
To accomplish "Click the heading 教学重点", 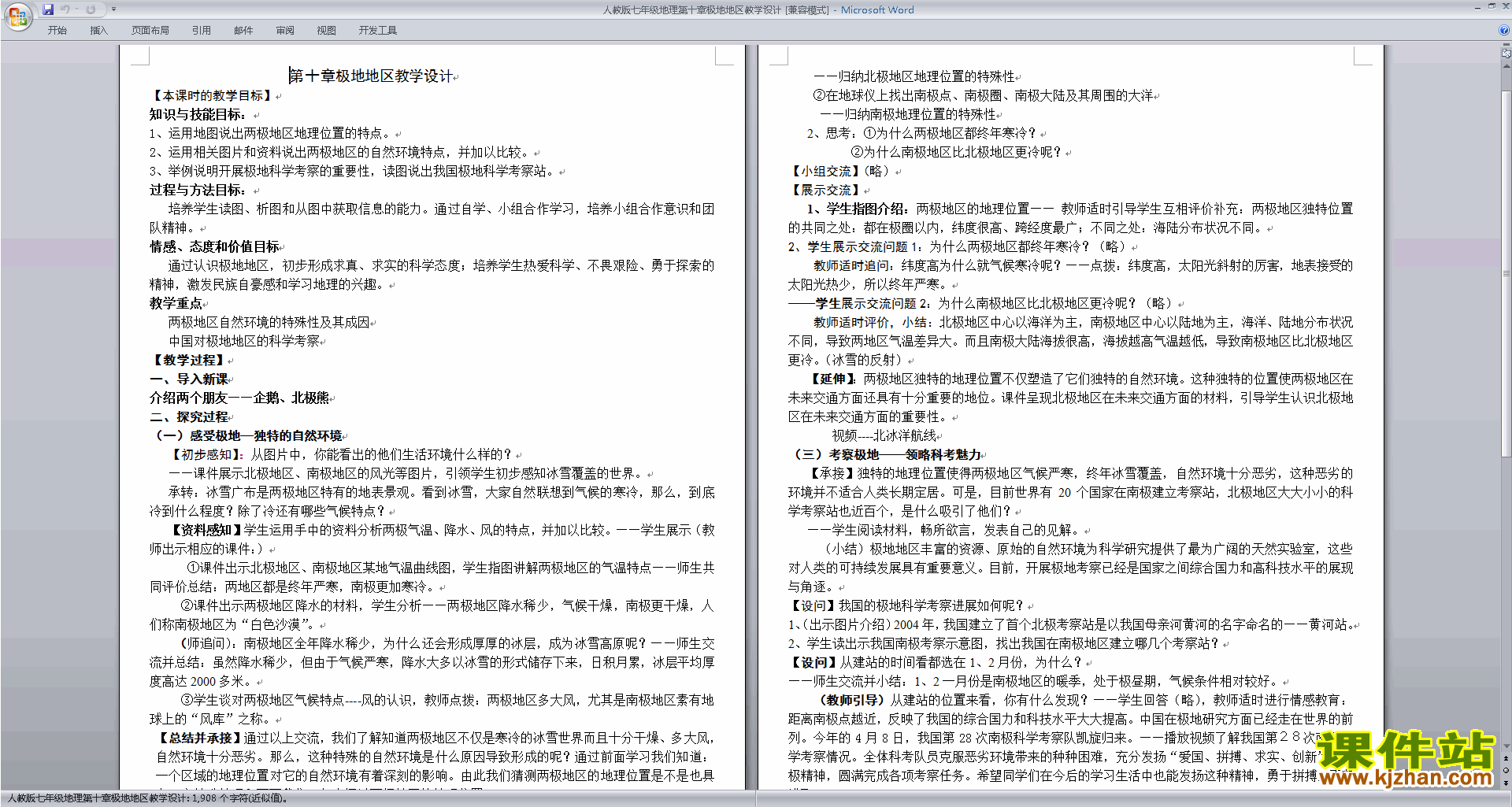I will click(176, 303).
